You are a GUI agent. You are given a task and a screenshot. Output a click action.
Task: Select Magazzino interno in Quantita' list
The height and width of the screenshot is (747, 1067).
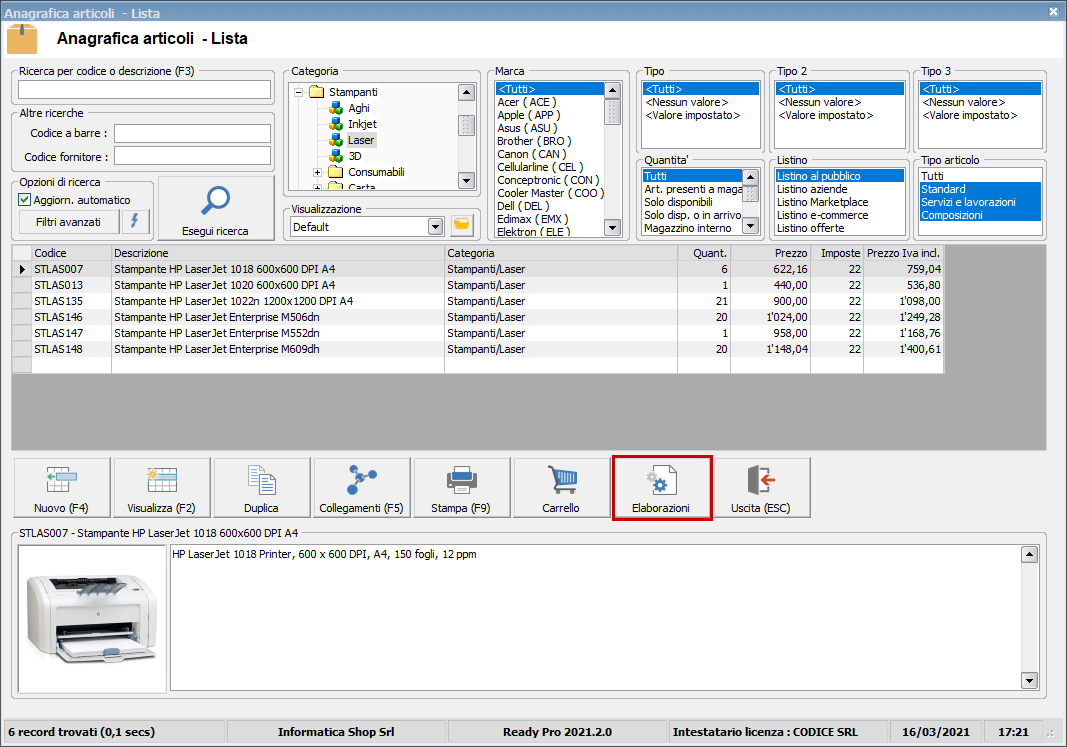point(692,228)
